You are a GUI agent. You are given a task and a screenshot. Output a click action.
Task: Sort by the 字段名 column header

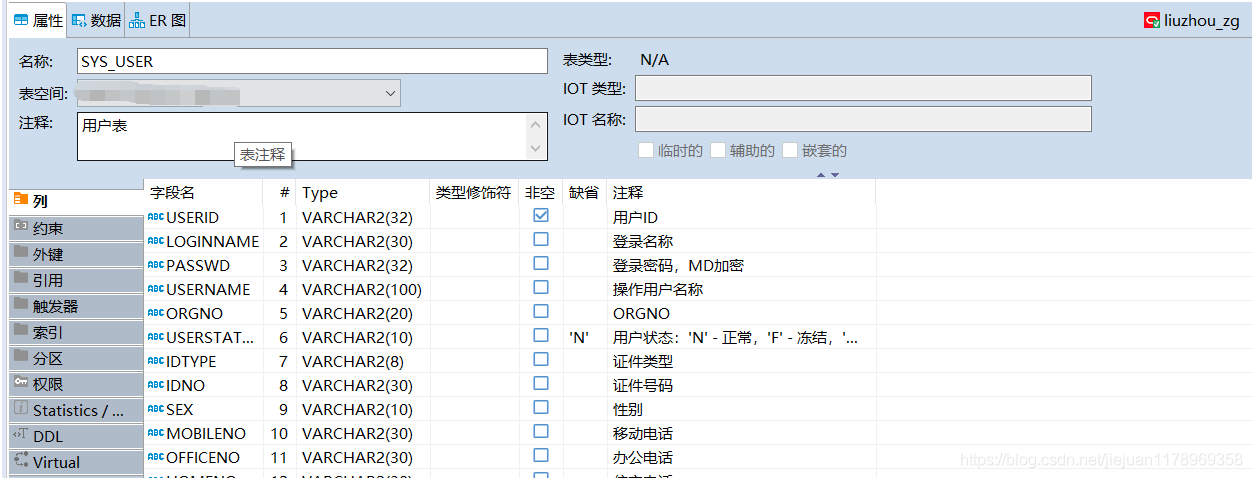pyautogui.click(x=172, y=192)
